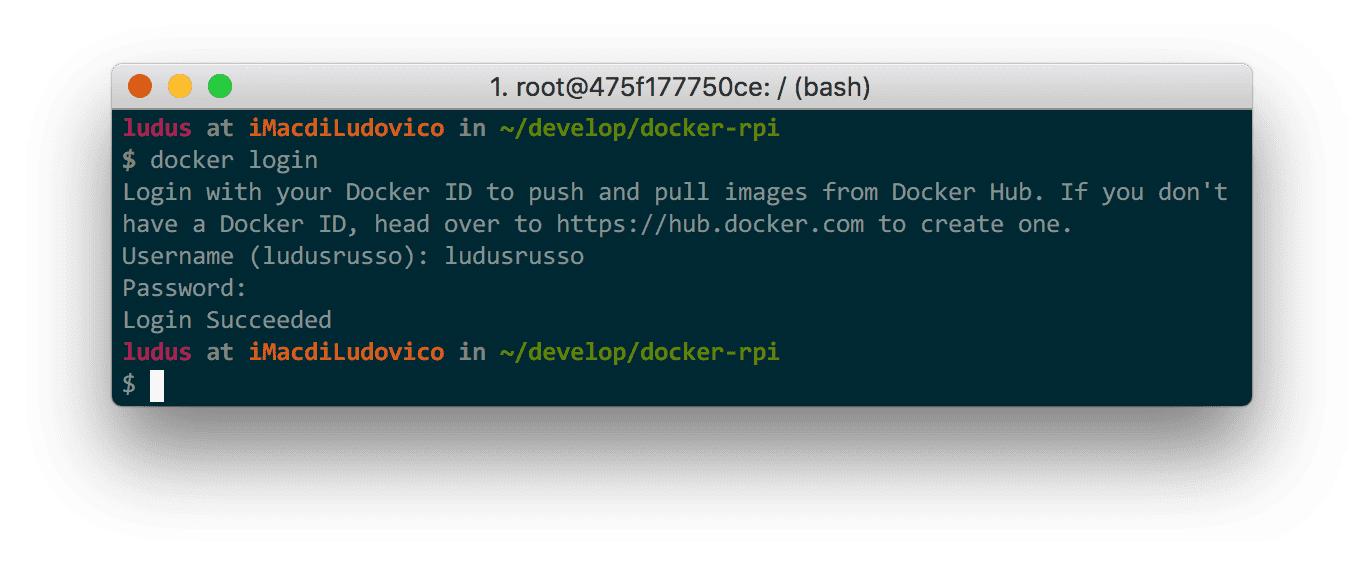1364x566 pixels.
Task: Click 'iMacdiLudovico' hostname in the first prompt
Action: (346, 128)
